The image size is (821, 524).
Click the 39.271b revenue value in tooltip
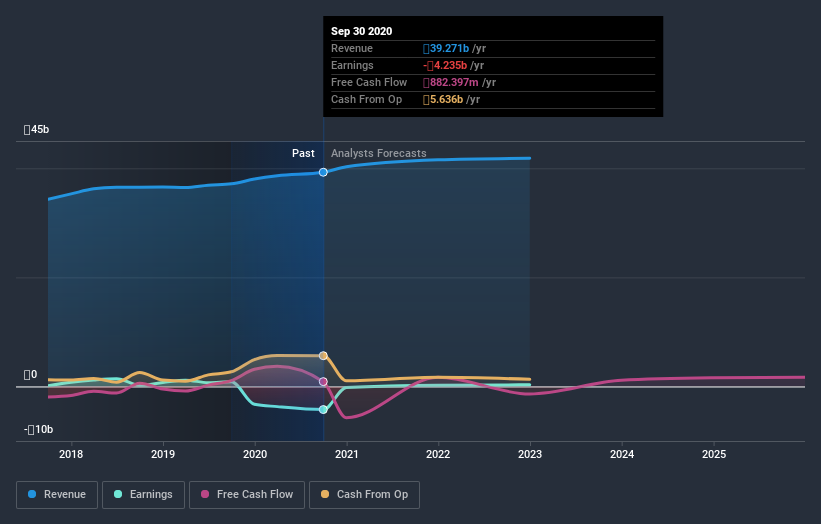click(446, 48)
